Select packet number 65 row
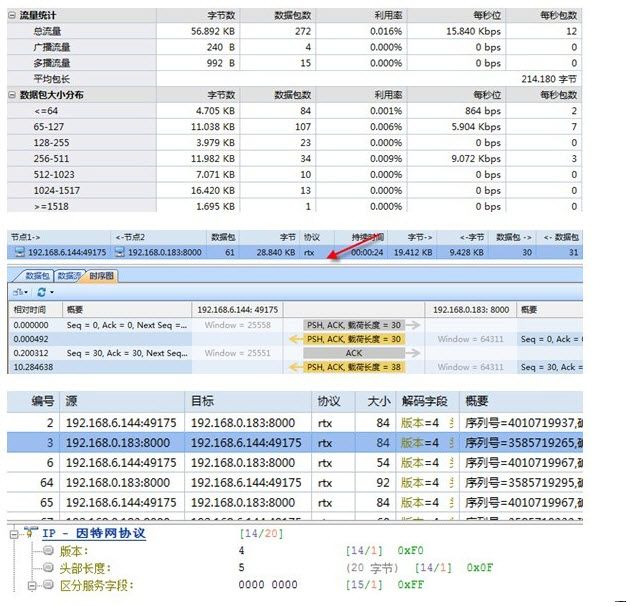This screenshot has height=606, width=630. coord(295,502)
